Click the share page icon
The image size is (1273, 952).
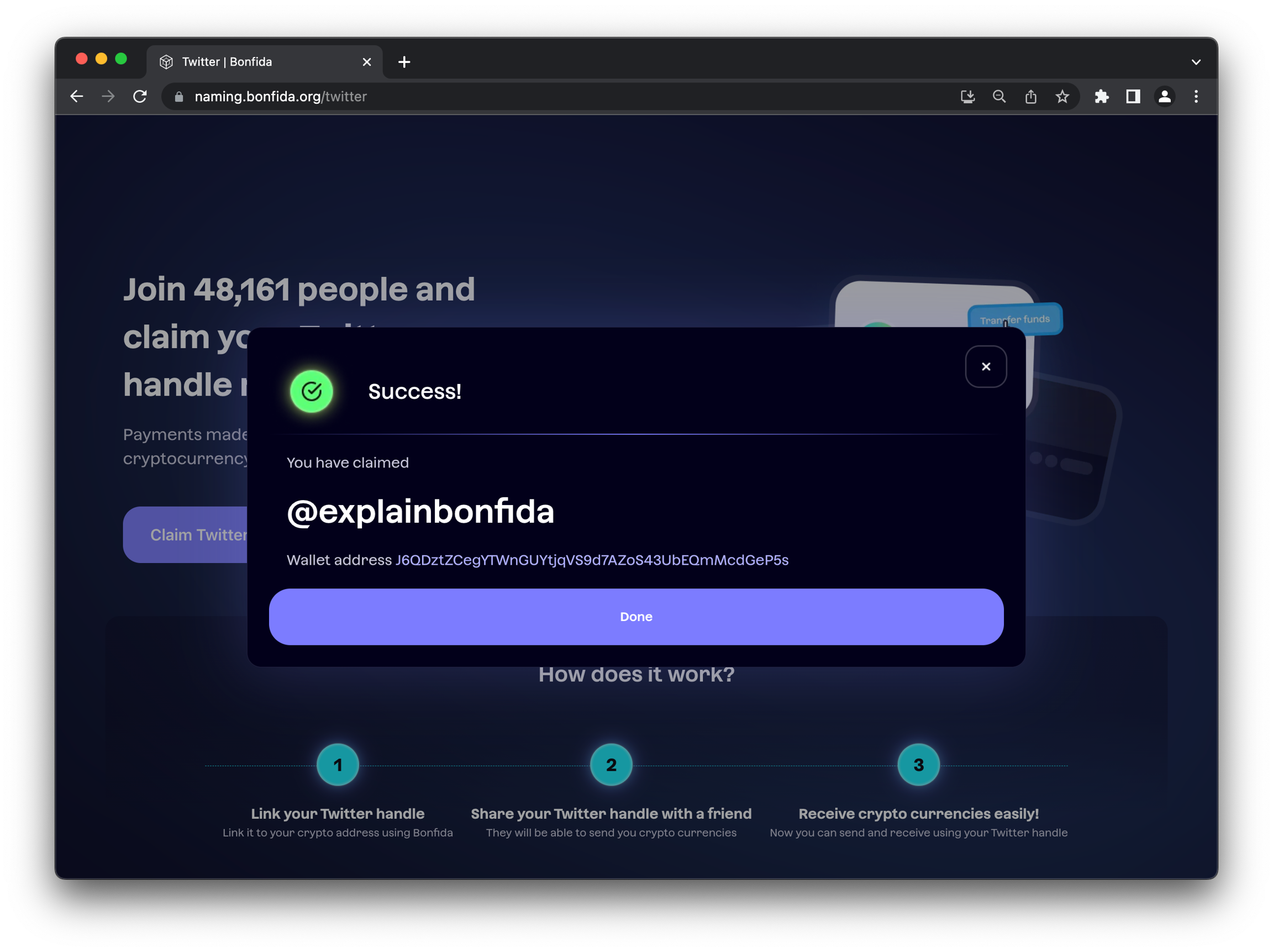pyautogui.click(x=1030, y=97)
